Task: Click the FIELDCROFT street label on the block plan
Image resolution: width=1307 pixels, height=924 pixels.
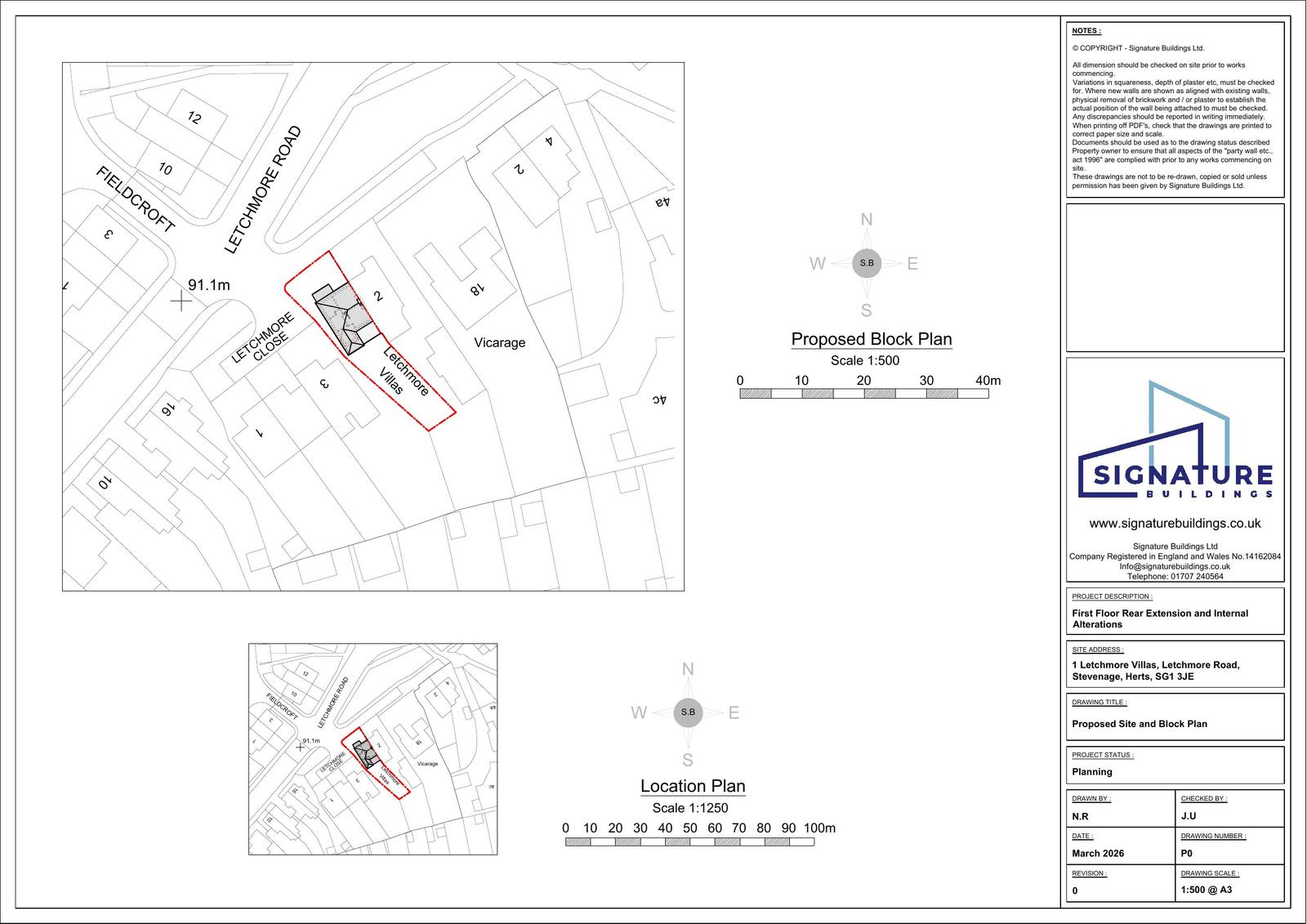Action: click(x=136, y=199)
